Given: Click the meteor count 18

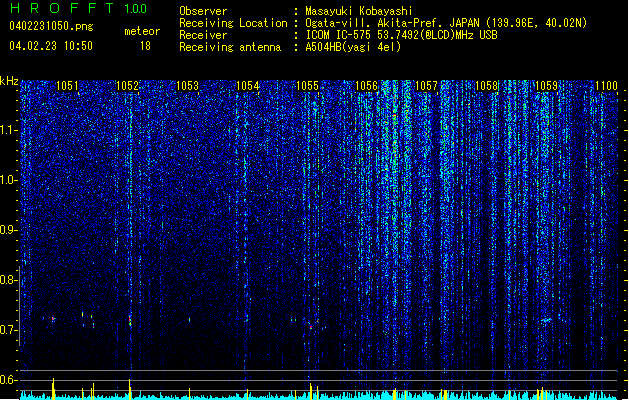Looking at the screenshot, I should (x=145, y=46).
